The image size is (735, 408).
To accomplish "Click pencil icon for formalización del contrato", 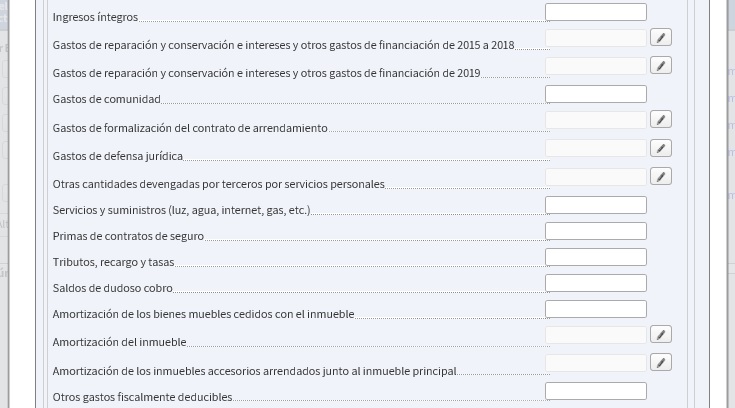I will coord(660,120).
